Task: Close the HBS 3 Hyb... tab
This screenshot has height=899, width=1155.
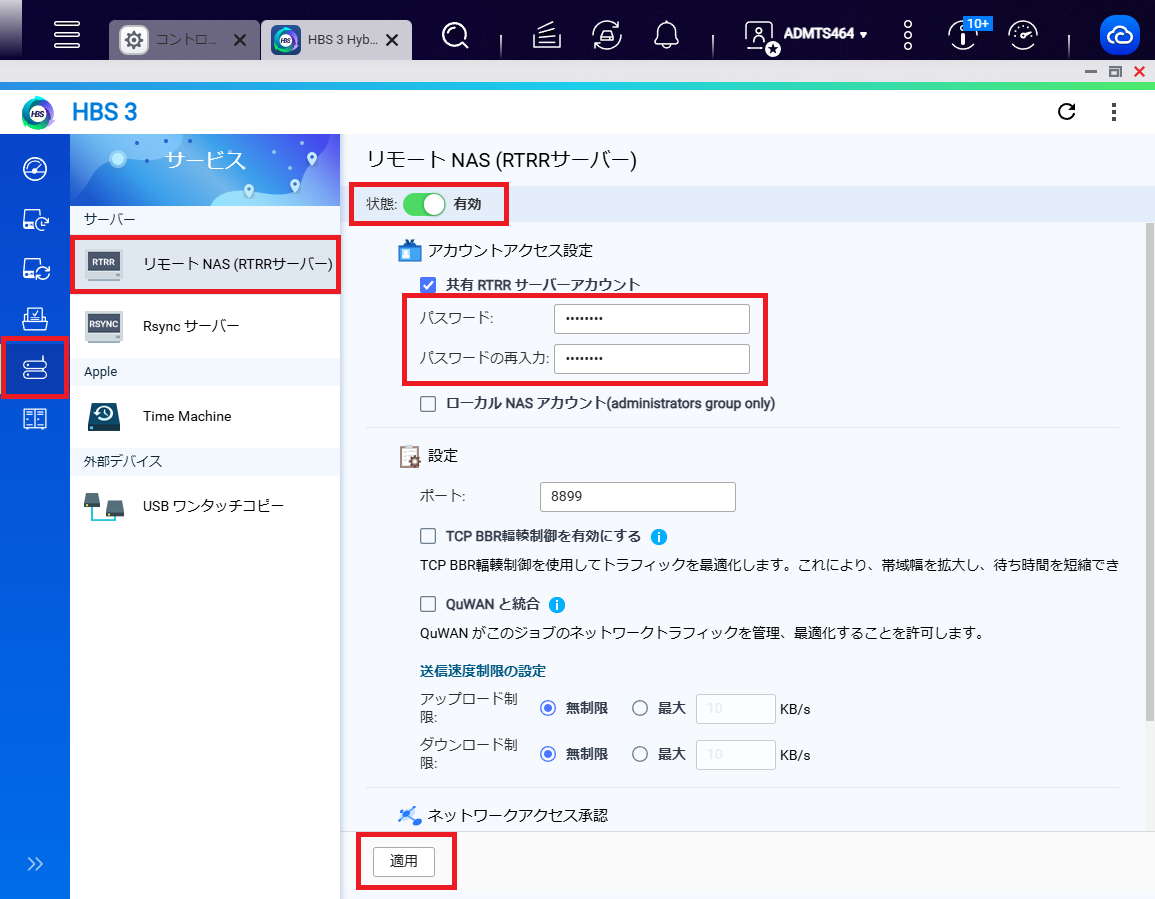Action: pos(393,40)
